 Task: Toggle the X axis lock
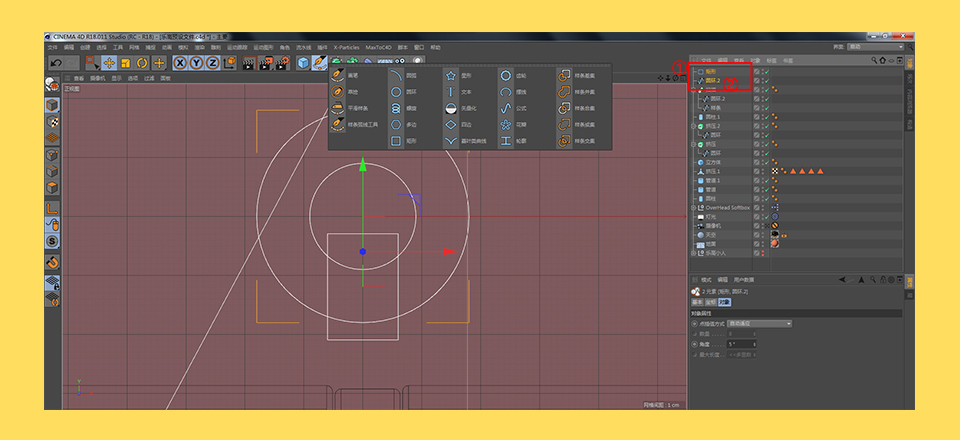pos(180,63)
